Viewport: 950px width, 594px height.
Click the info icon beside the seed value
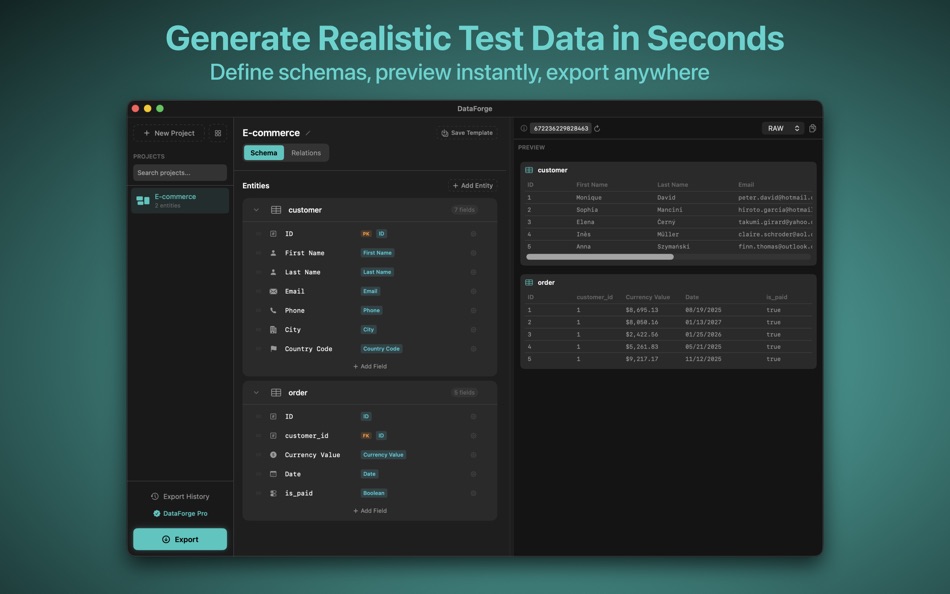point(522,128)
